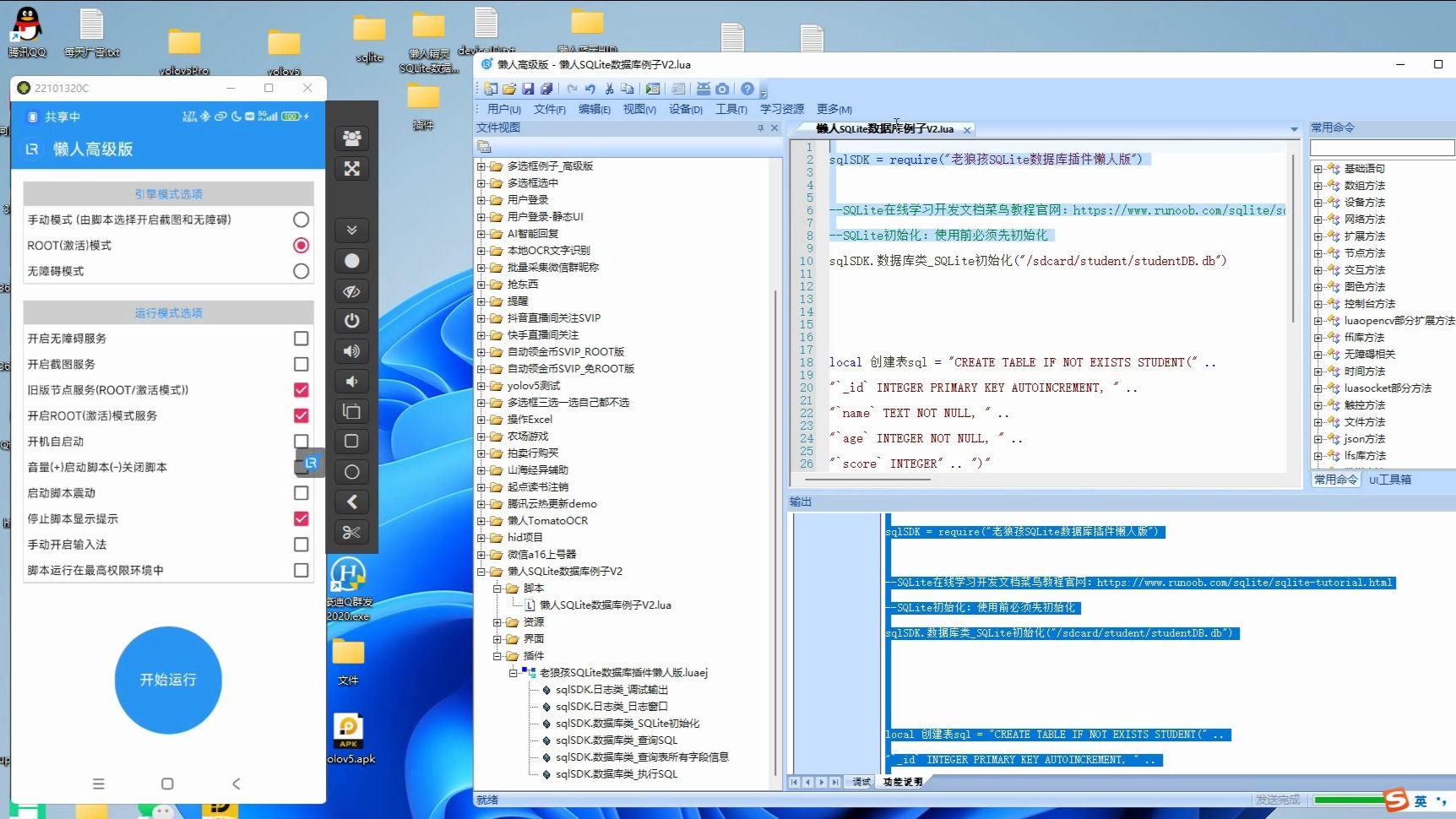
Task: Enable 开启无障碍服务 checkbox
Action: [301, 339]
